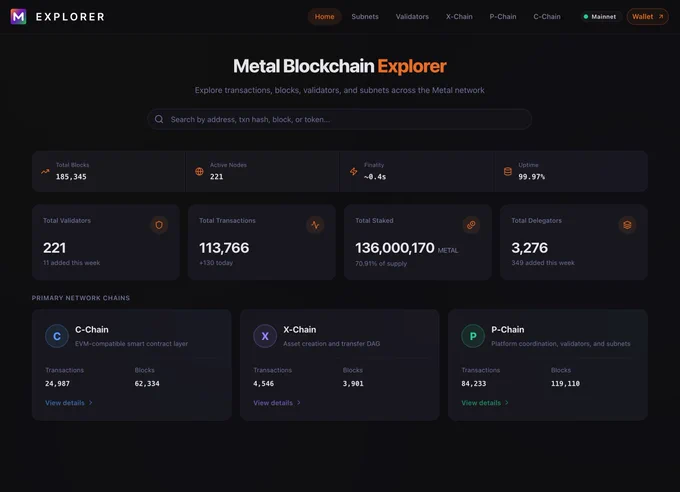Click the X-Chain card title
Viewport: 680px width, 492px height.
(300, 330)
